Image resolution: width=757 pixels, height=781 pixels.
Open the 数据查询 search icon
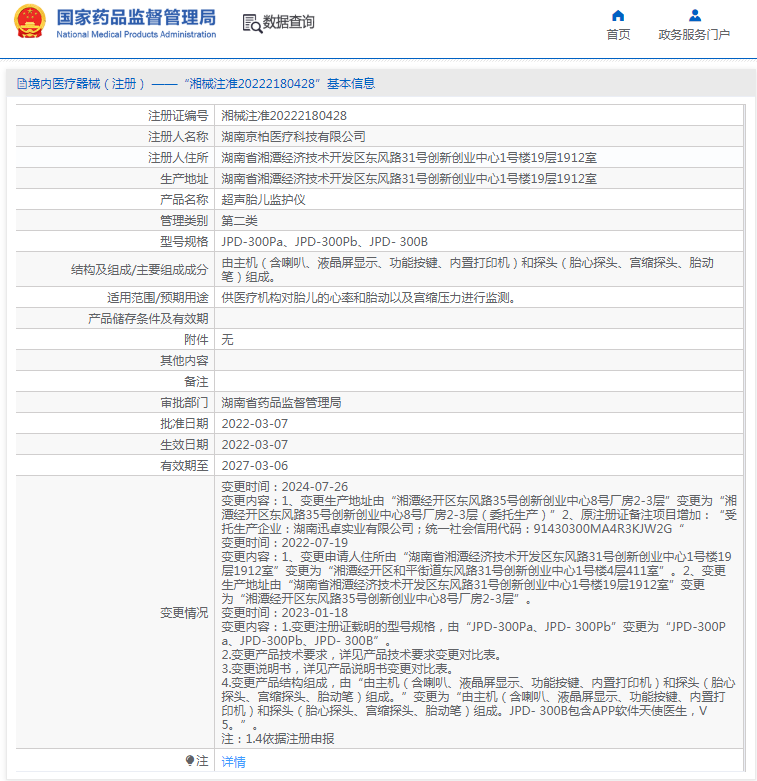tap(252, 23)
